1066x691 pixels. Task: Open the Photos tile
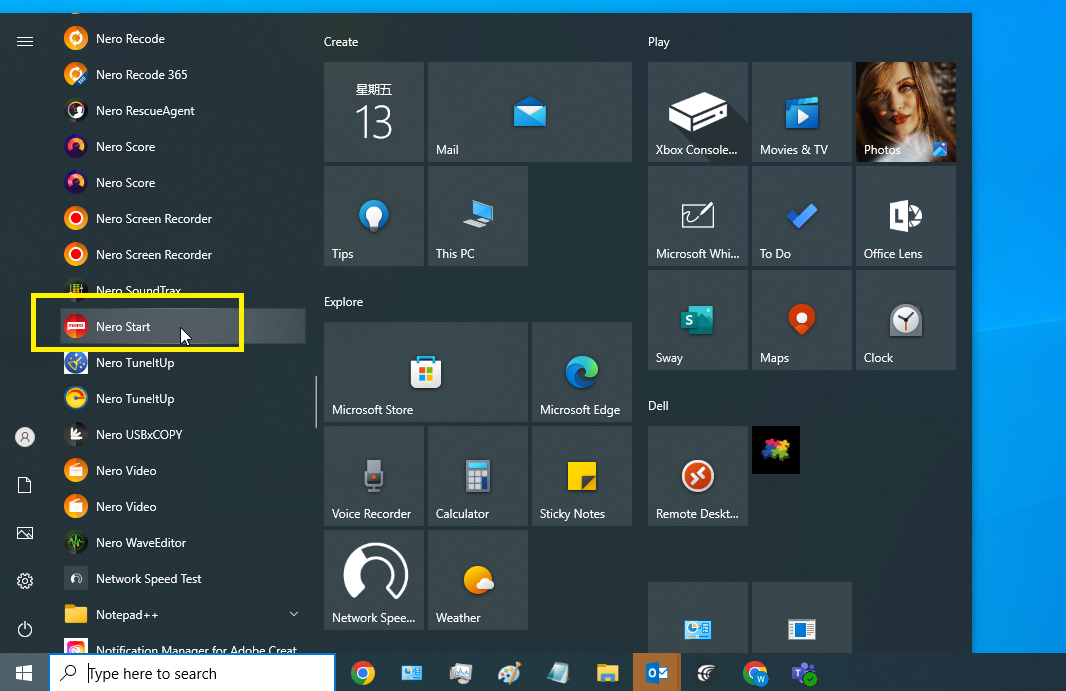click(x=906, y=112)
